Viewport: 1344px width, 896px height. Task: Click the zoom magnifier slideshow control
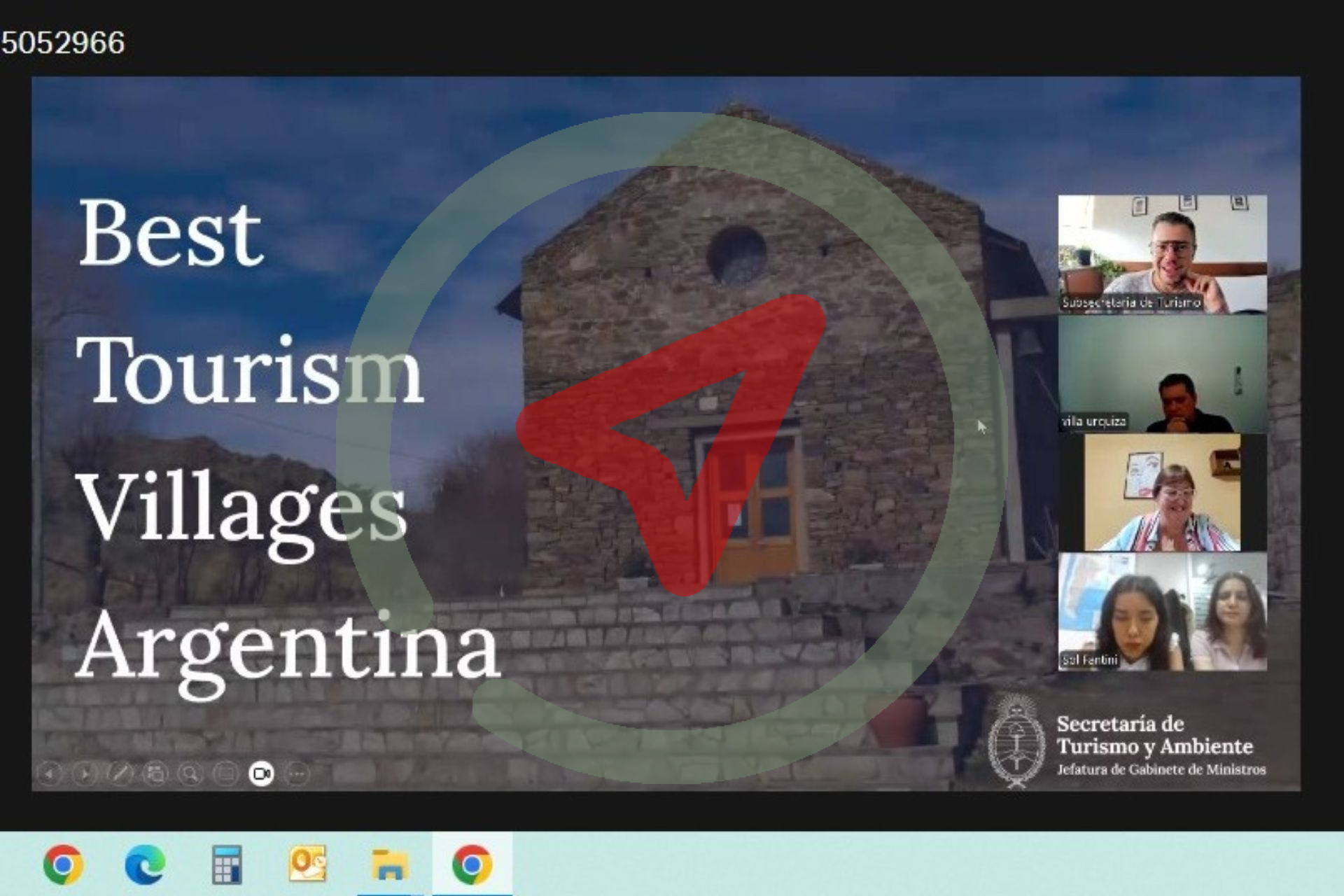(190, 773)
